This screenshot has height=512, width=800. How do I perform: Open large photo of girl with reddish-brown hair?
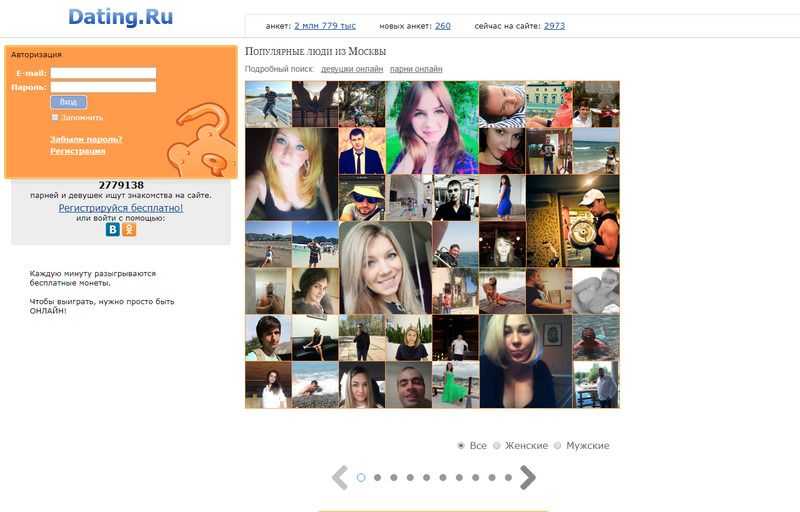[432, 127]
